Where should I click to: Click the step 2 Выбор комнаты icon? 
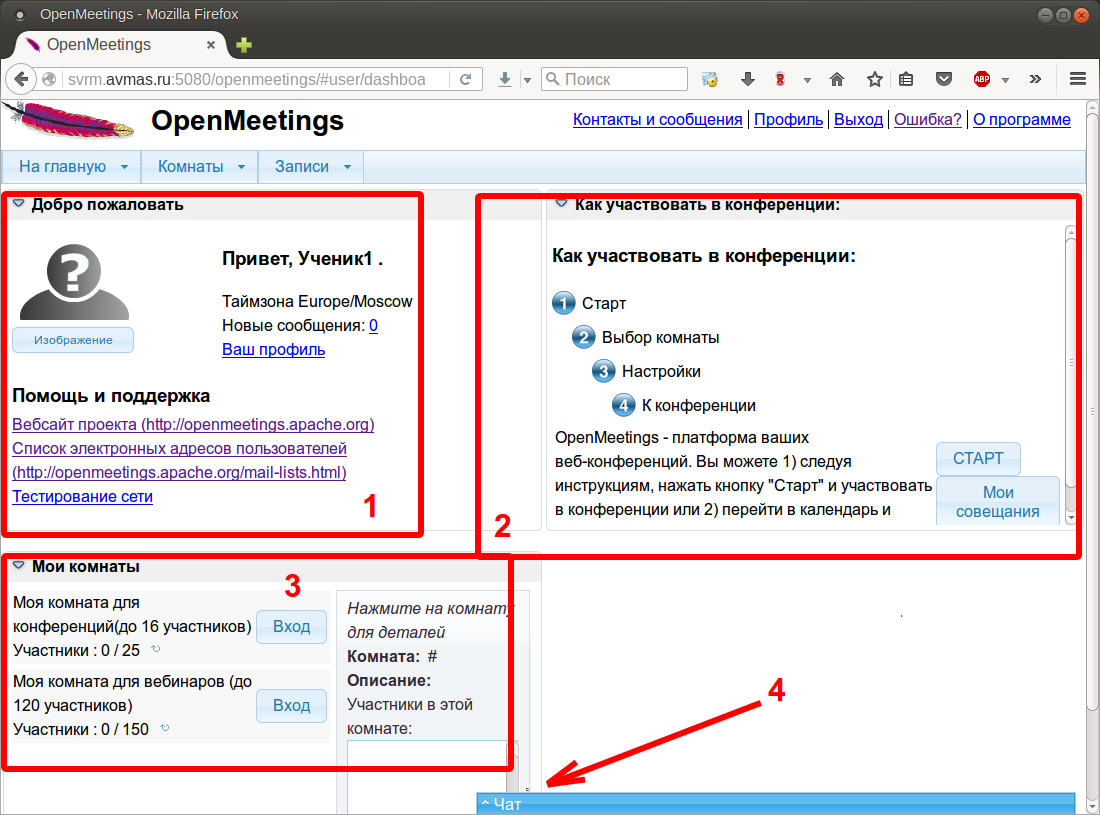[x=583, y=337]
